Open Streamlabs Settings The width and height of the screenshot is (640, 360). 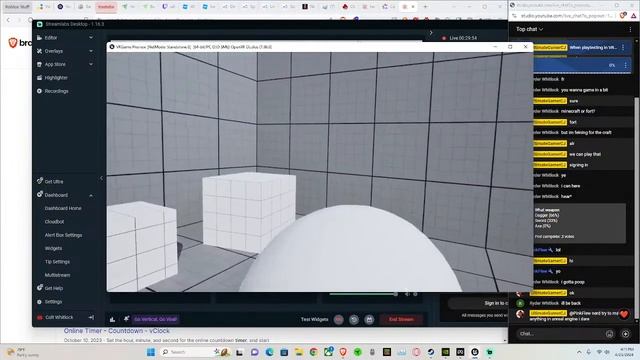[x=53, y=302]
